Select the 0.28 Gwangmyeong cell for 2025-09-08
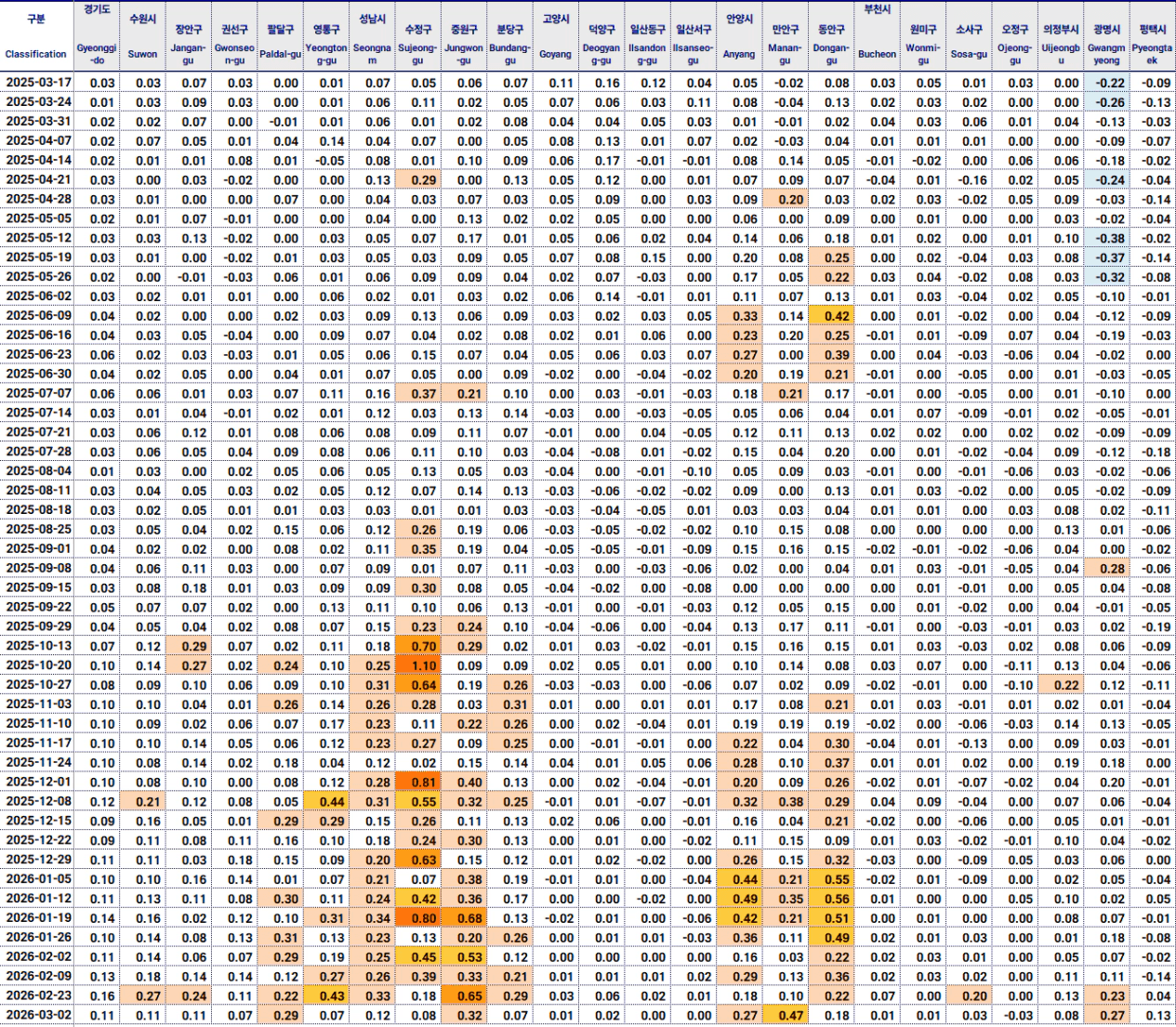The image size is (1176, 1027). tap(1106, 568)
